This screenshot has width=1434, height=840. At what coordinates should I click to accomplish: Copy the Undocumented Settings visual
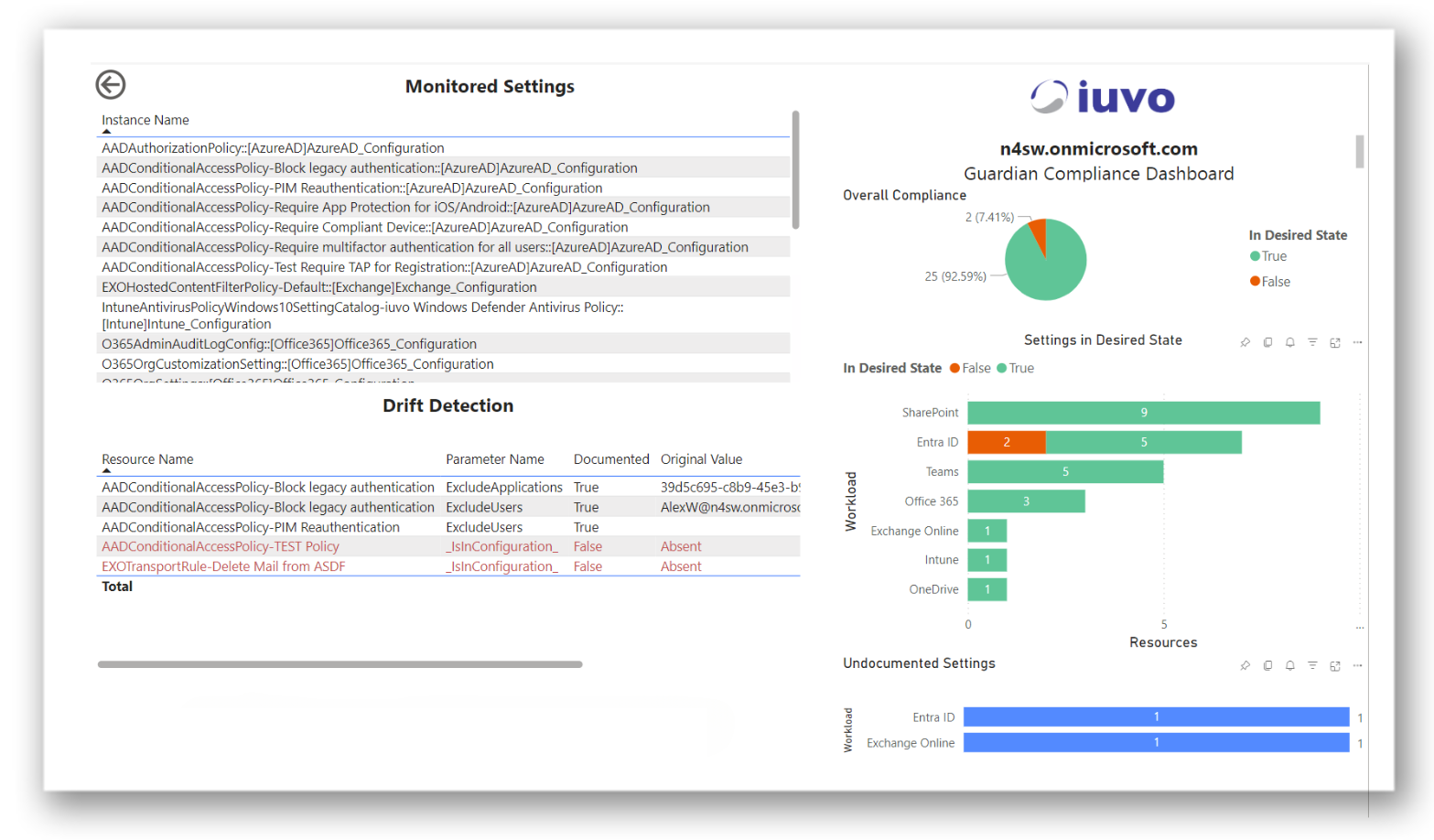(1267, 665)
